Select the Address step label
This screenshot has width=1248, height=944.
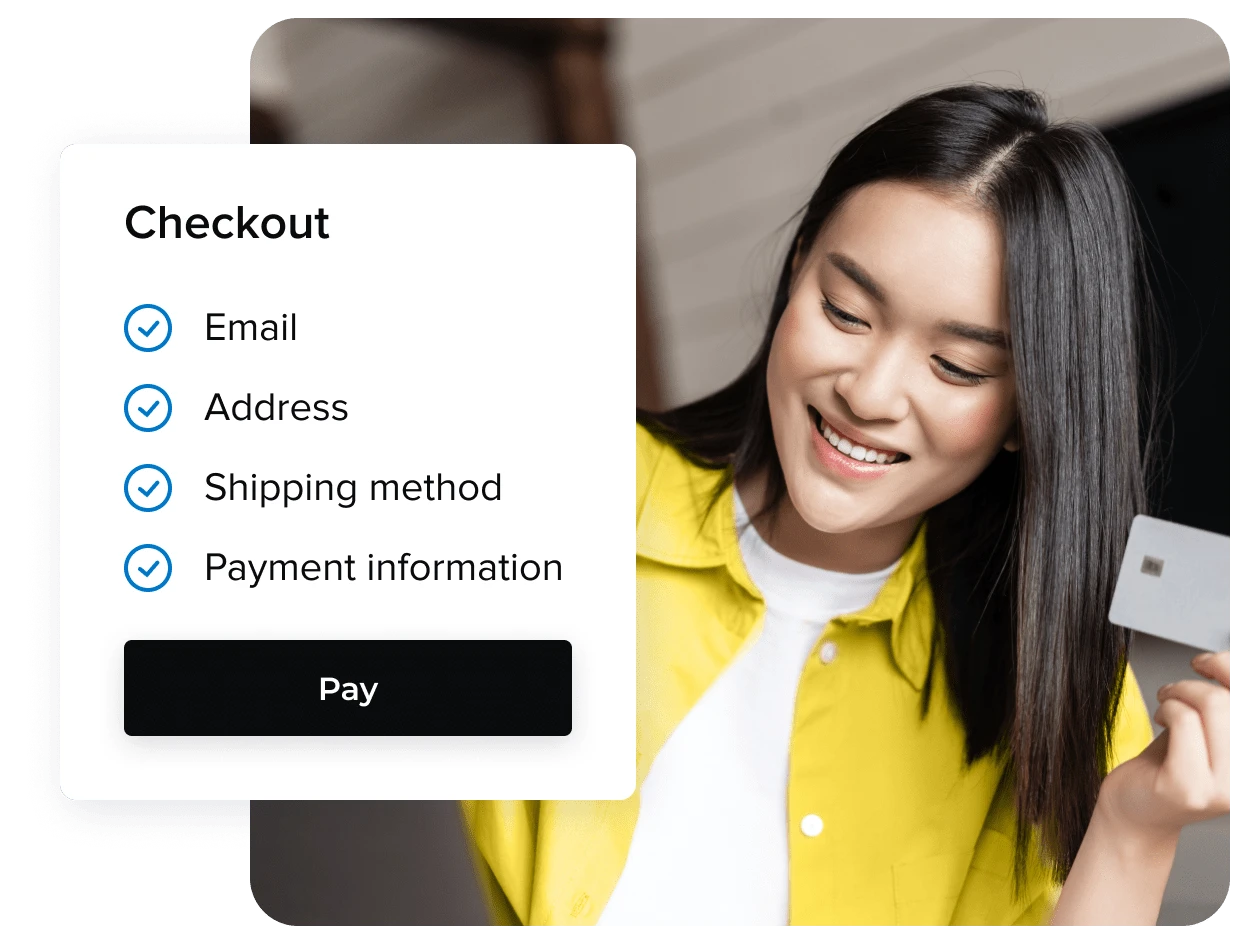(x=277, y=408)
